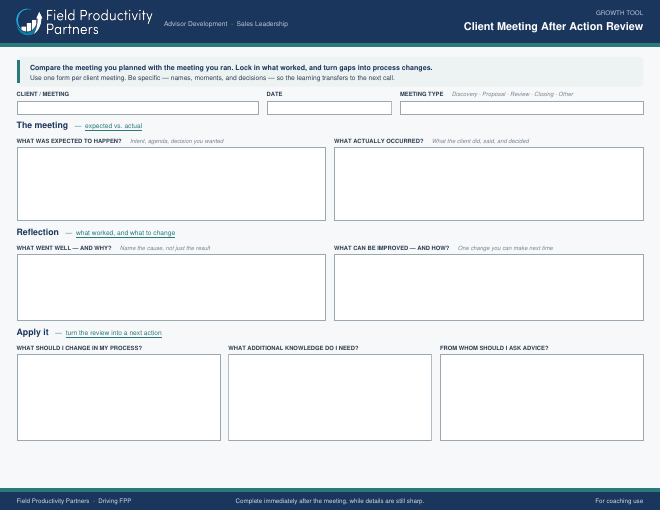Viewport: 660px width, 510px height.
Task: Click the 'WHAT ADDITIONAL KNOWLEDGE DO I NEED?' label
Action: click(x=293, y=348)
